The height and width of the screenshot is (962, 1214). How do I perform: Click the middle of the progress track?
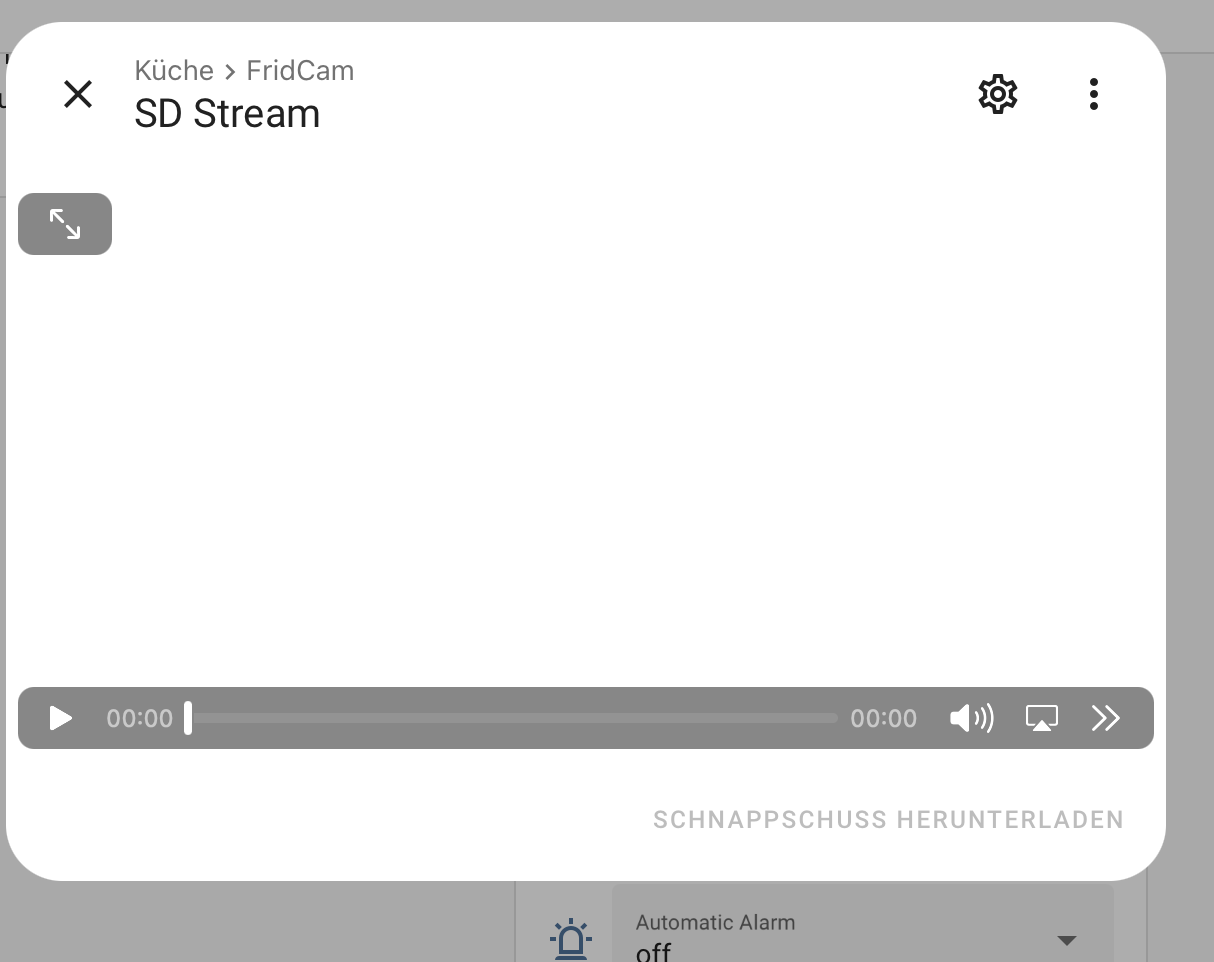512,718
